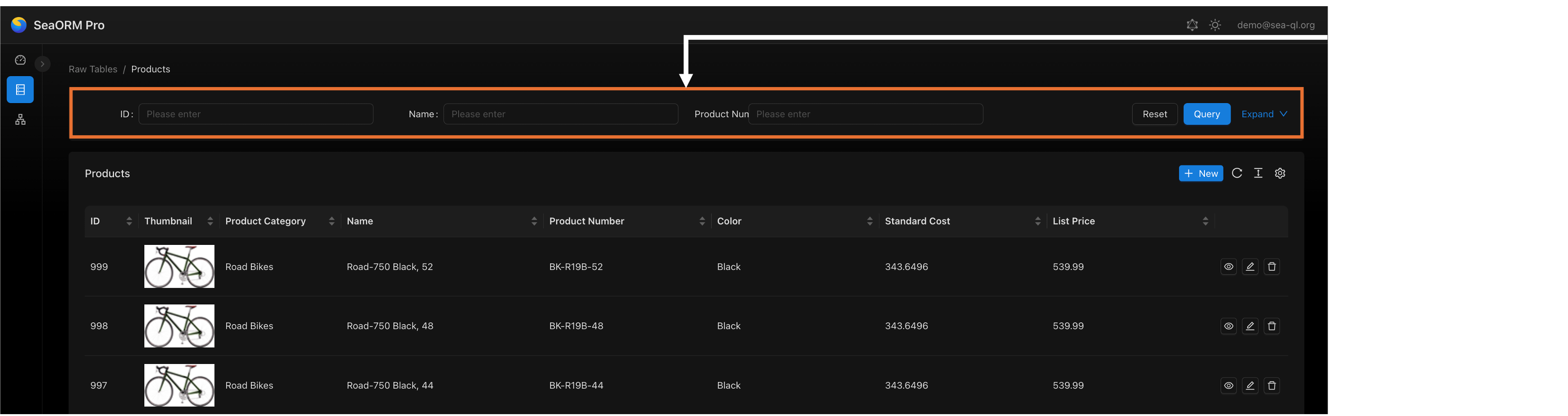The image size is (1568, 416).
Task: Open the dashboard gauge icon in sidebar
Action: pyautogui.click(x=20, y=60)
